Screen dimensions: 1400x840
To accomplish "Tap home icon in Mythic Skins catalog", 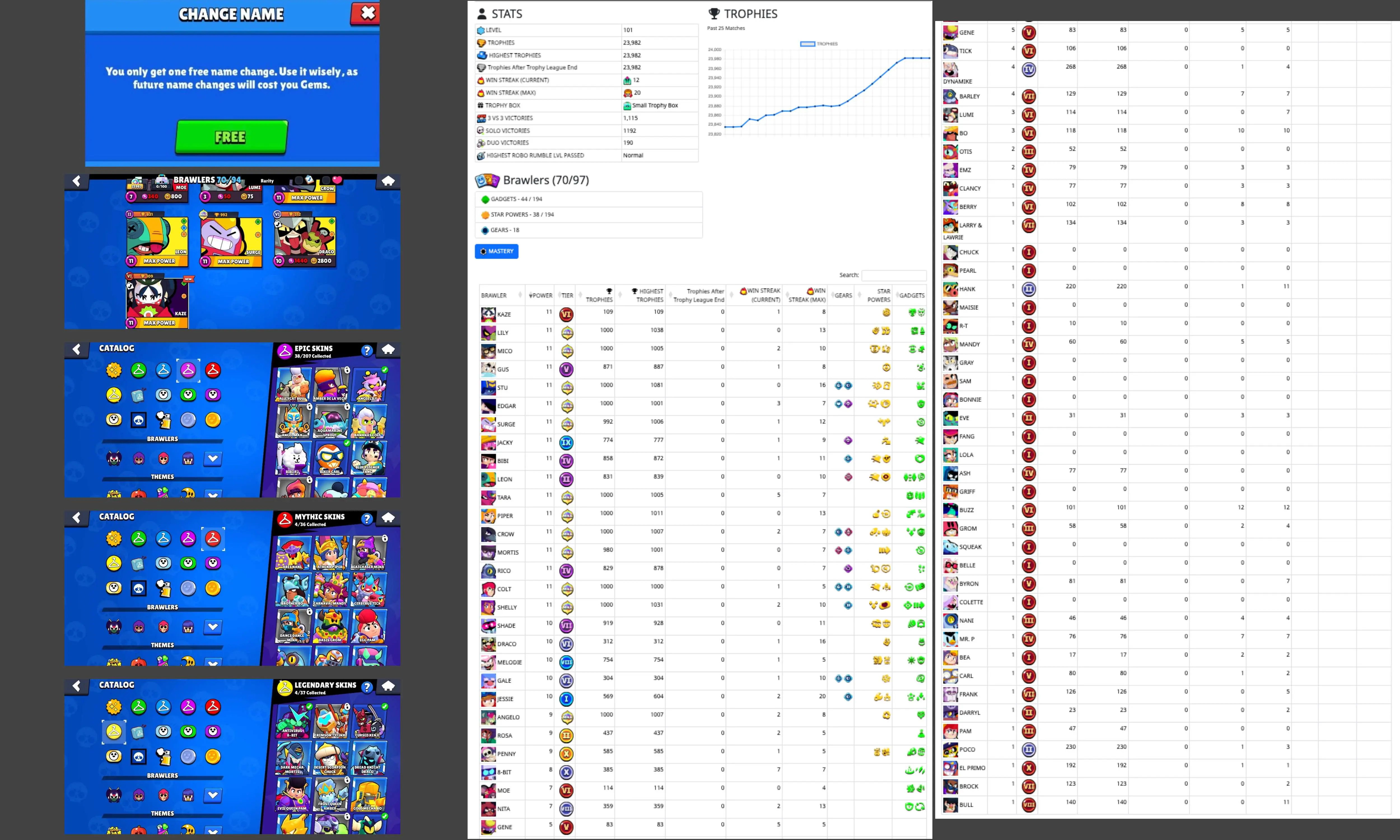I will 388,517.
